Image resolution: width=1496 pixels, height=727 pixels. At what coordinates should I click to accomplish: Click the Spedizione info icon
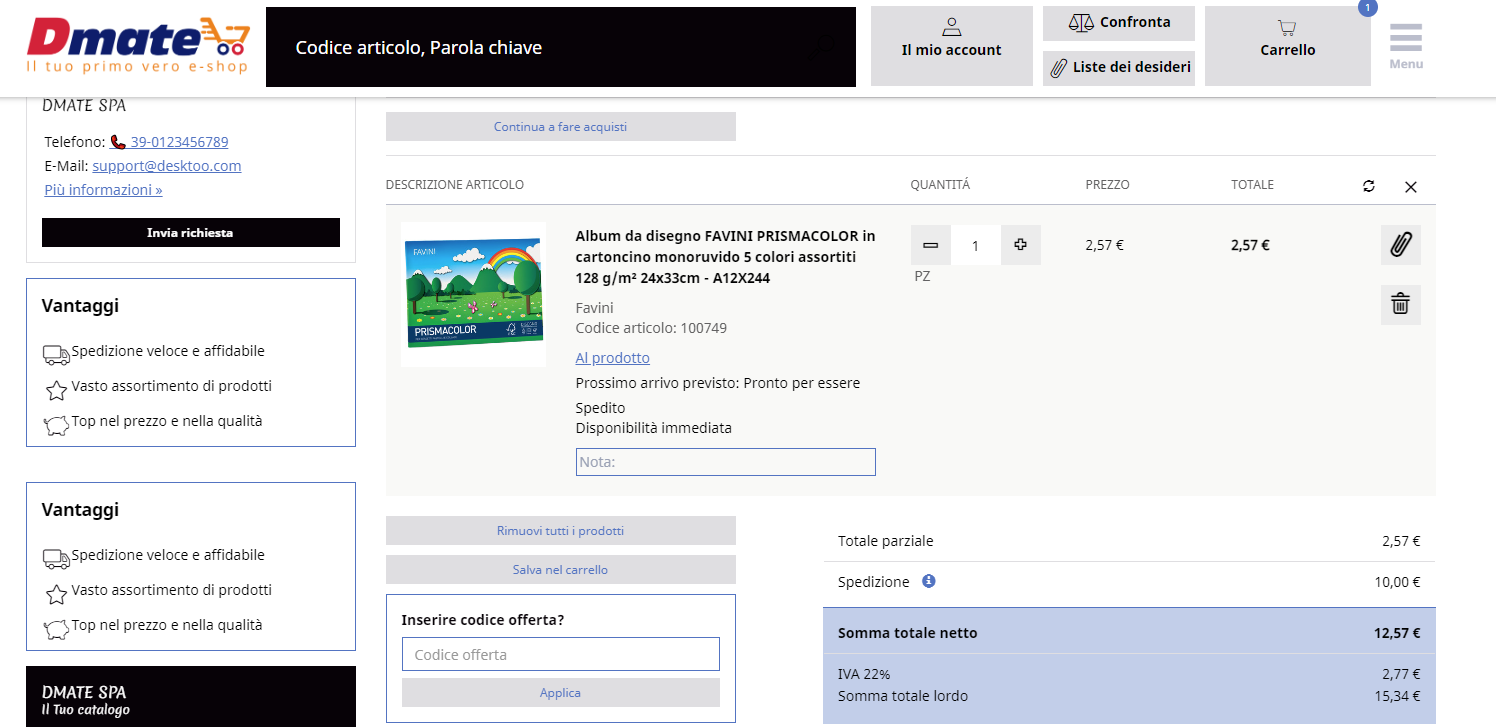pos(929,581)
